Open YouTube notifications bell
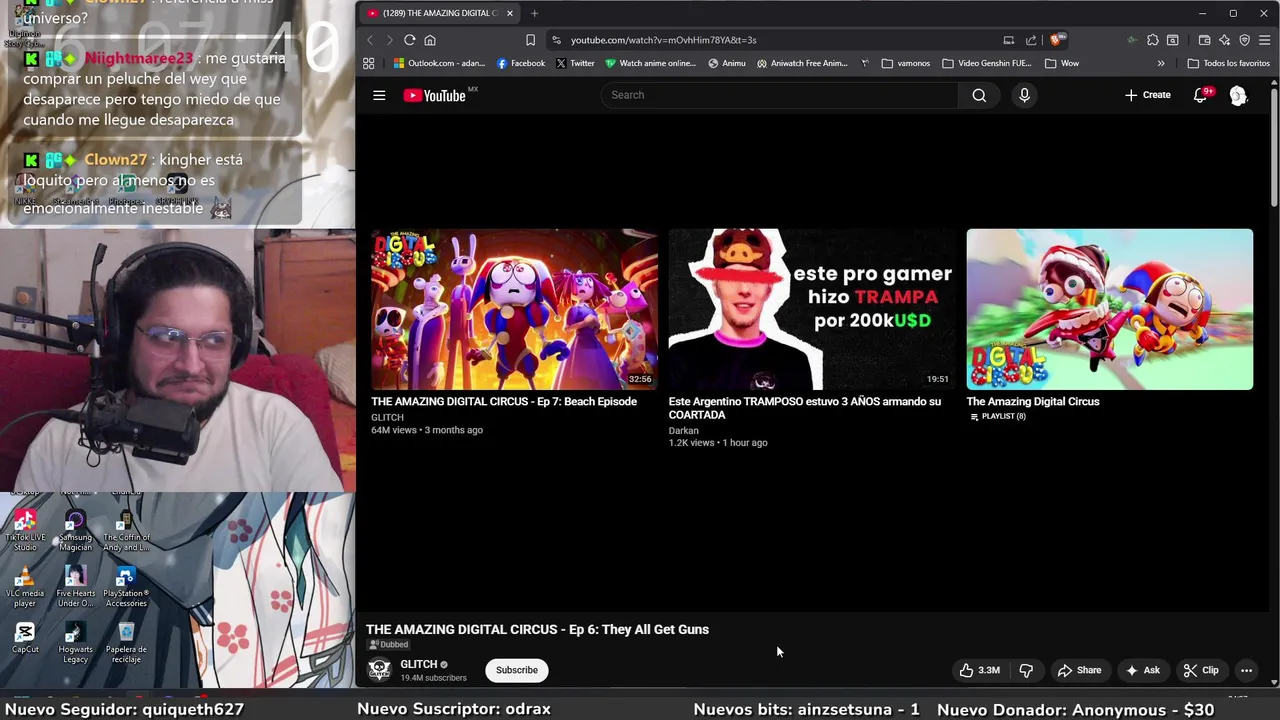Image resolution: width=1280 pixels, height=720 pixels. tap(1200, 95)
